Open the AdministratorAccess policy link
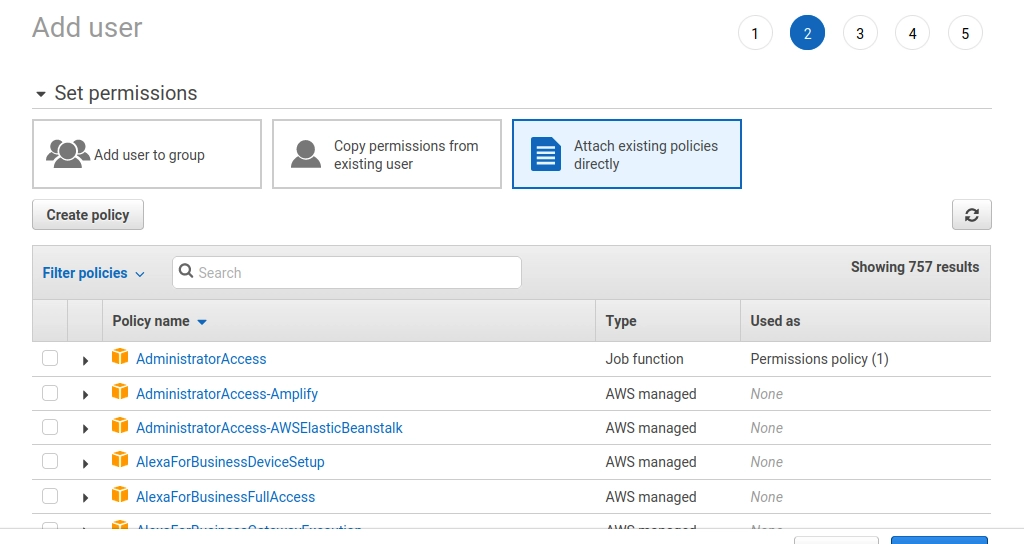The height and width of the screenshot is (544, 1024). click(201, 359)
